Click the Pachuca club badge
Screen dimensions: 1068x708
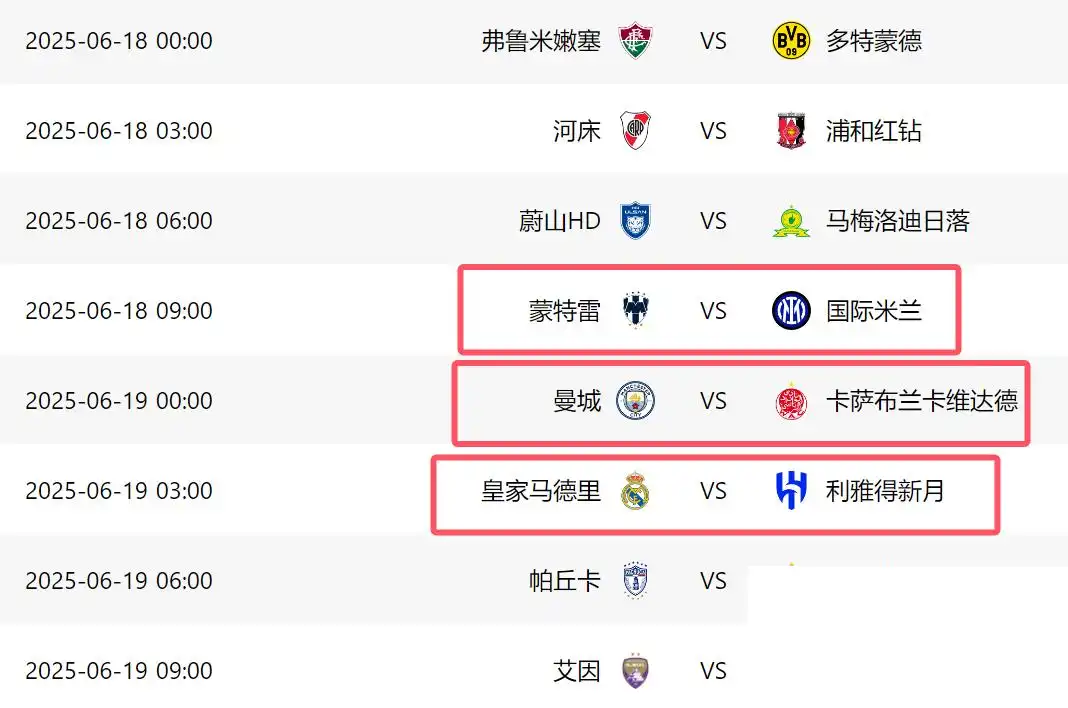coord(635,581)
